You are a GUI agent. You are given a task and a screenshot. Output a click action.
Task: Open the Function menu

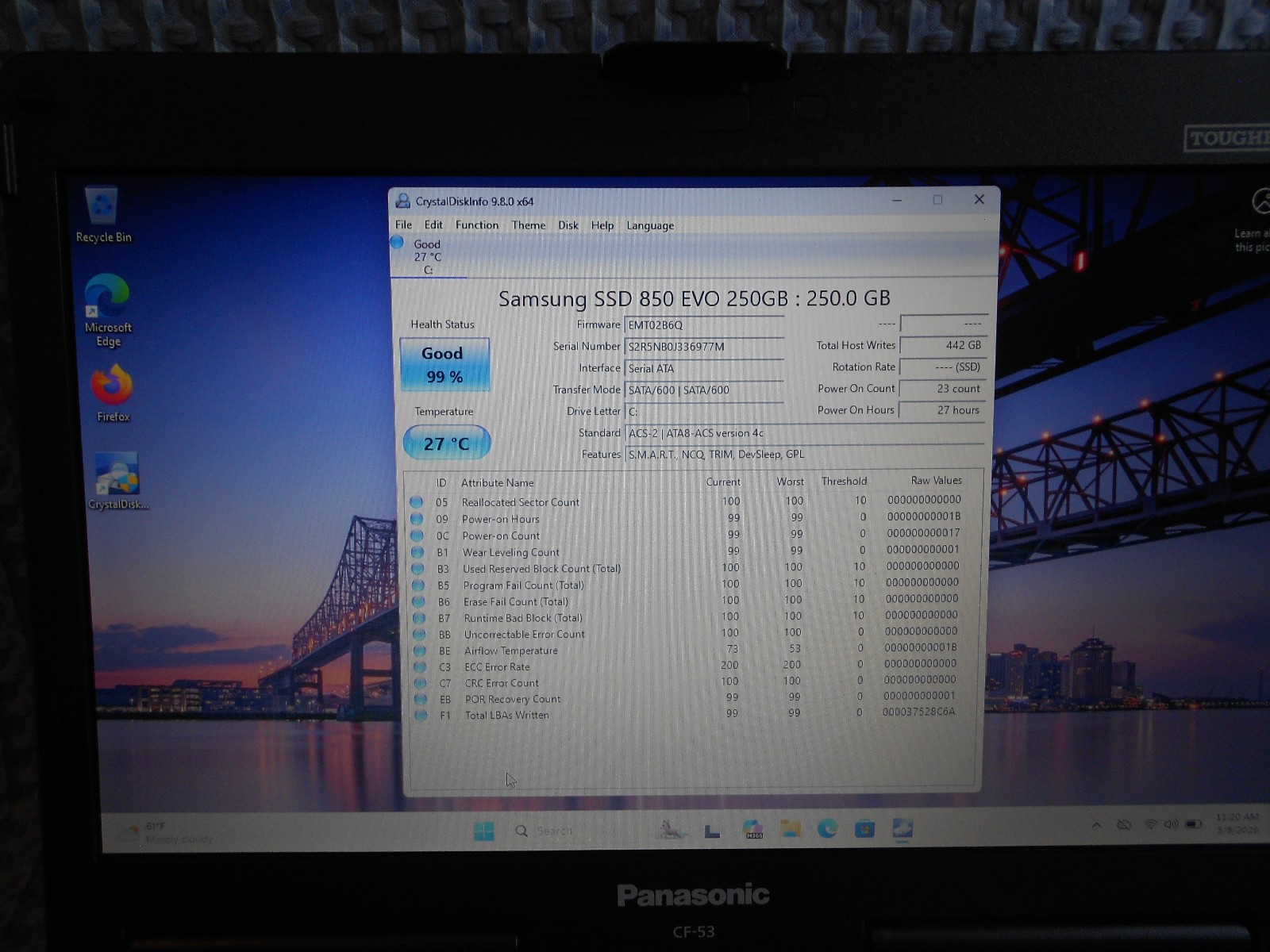477,225
